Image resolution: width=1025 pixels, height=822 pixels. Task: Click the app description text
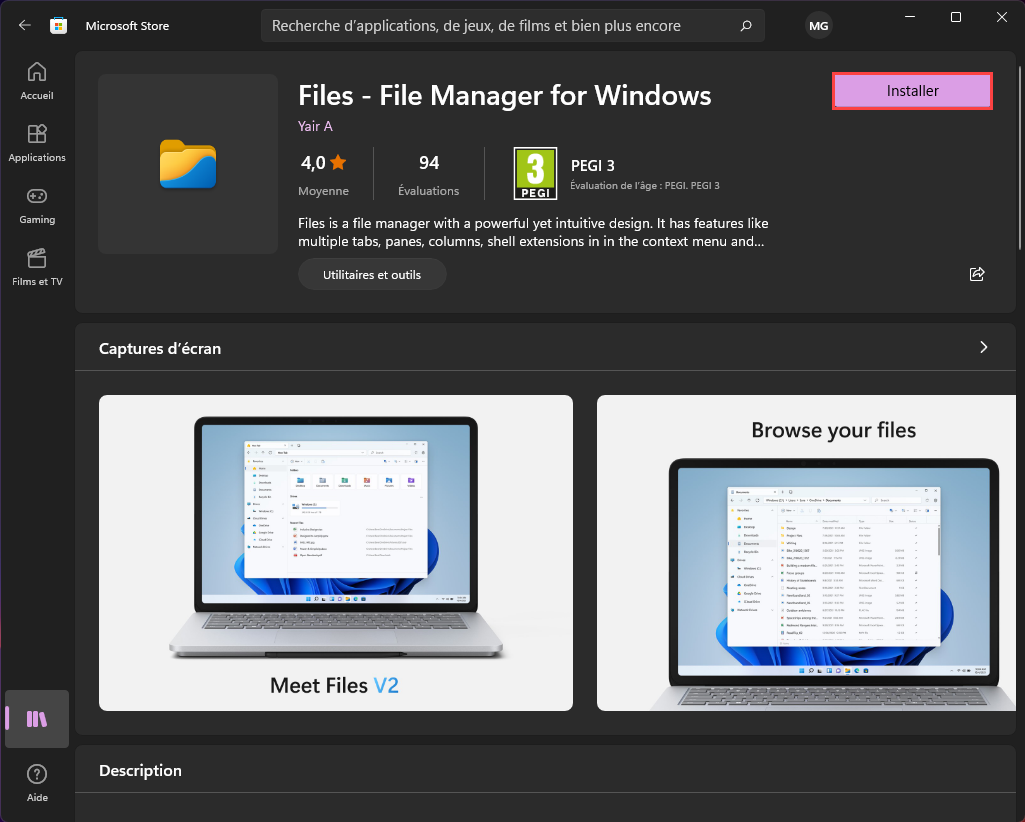click(x=533, y=232)
